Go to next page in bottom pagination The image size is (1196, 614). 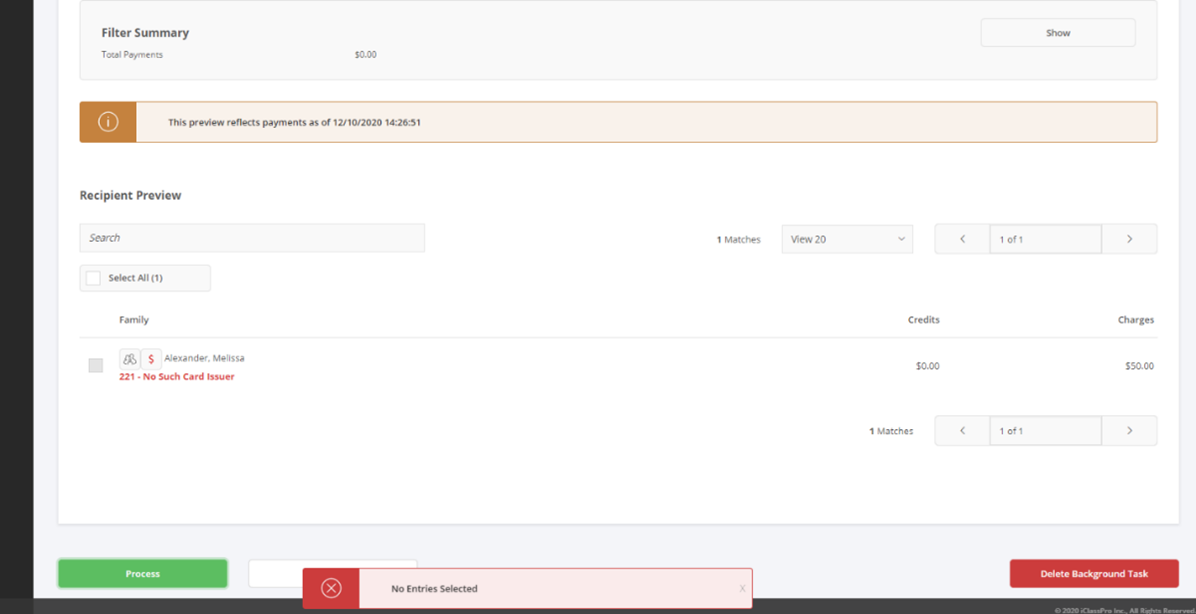[1130, 431]
